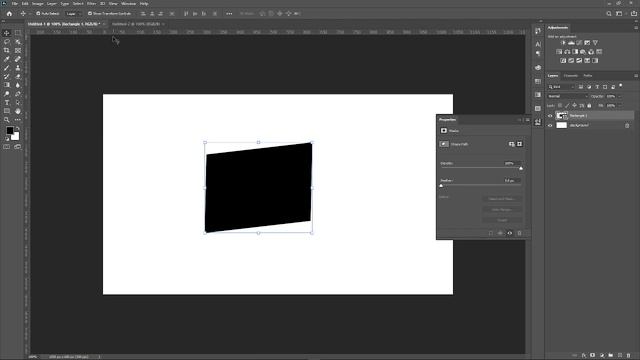Switch to the Paths tab

tap(588, 76)
